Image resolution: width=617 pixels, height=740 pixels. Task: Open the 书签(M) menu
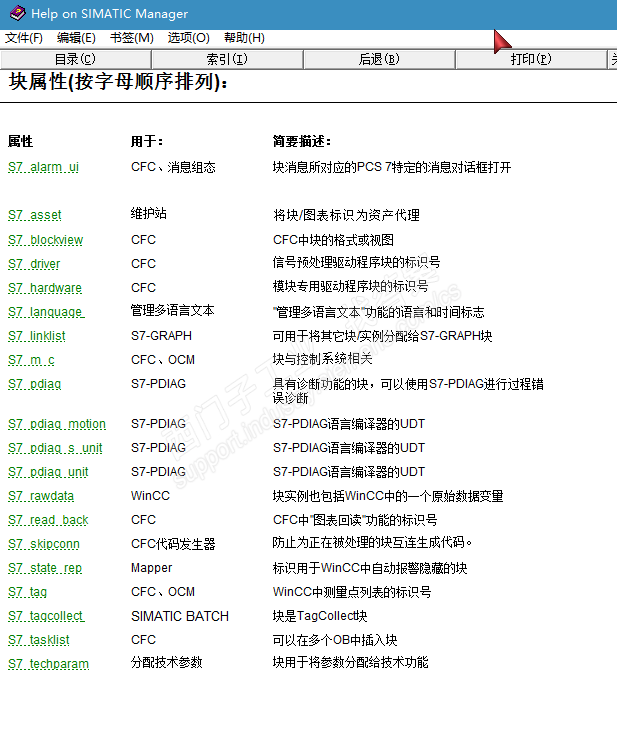[132, 38]
